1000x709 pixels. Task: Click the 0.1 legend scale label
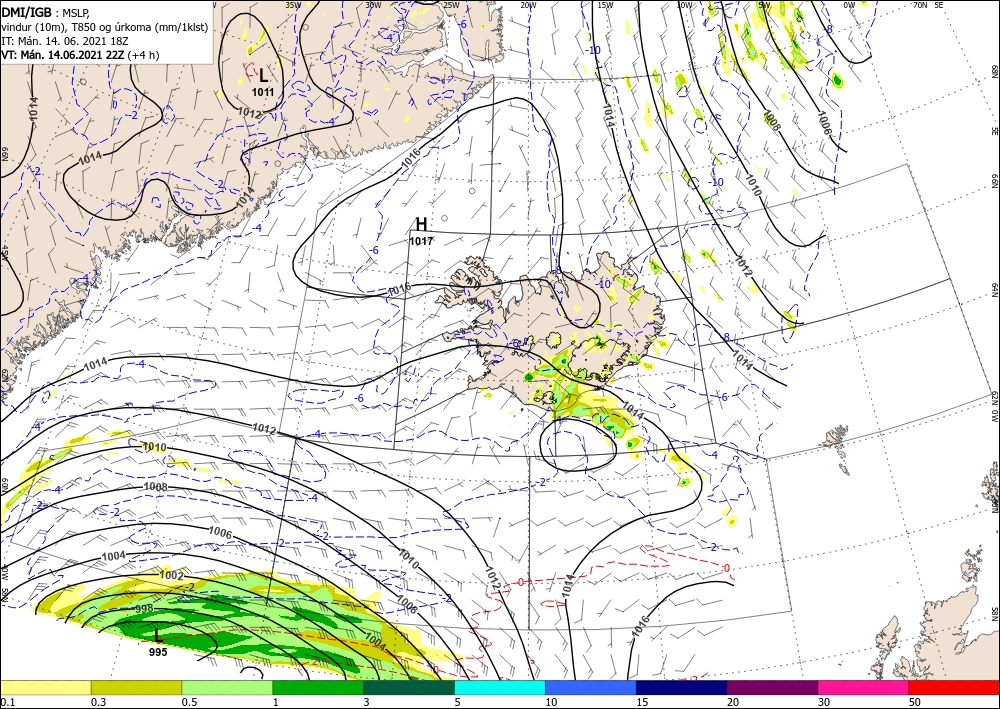tap(7, 702)
